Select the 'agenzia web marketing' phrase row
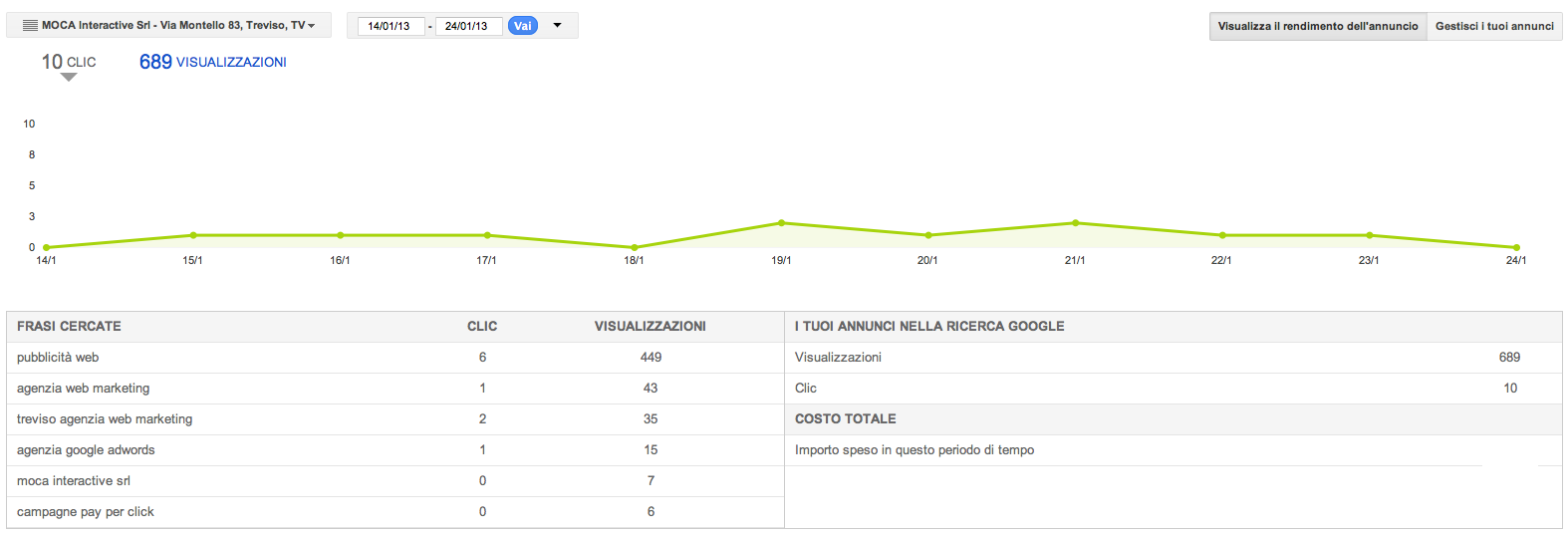Viewport: 1568px width, 535px height. 395,389
